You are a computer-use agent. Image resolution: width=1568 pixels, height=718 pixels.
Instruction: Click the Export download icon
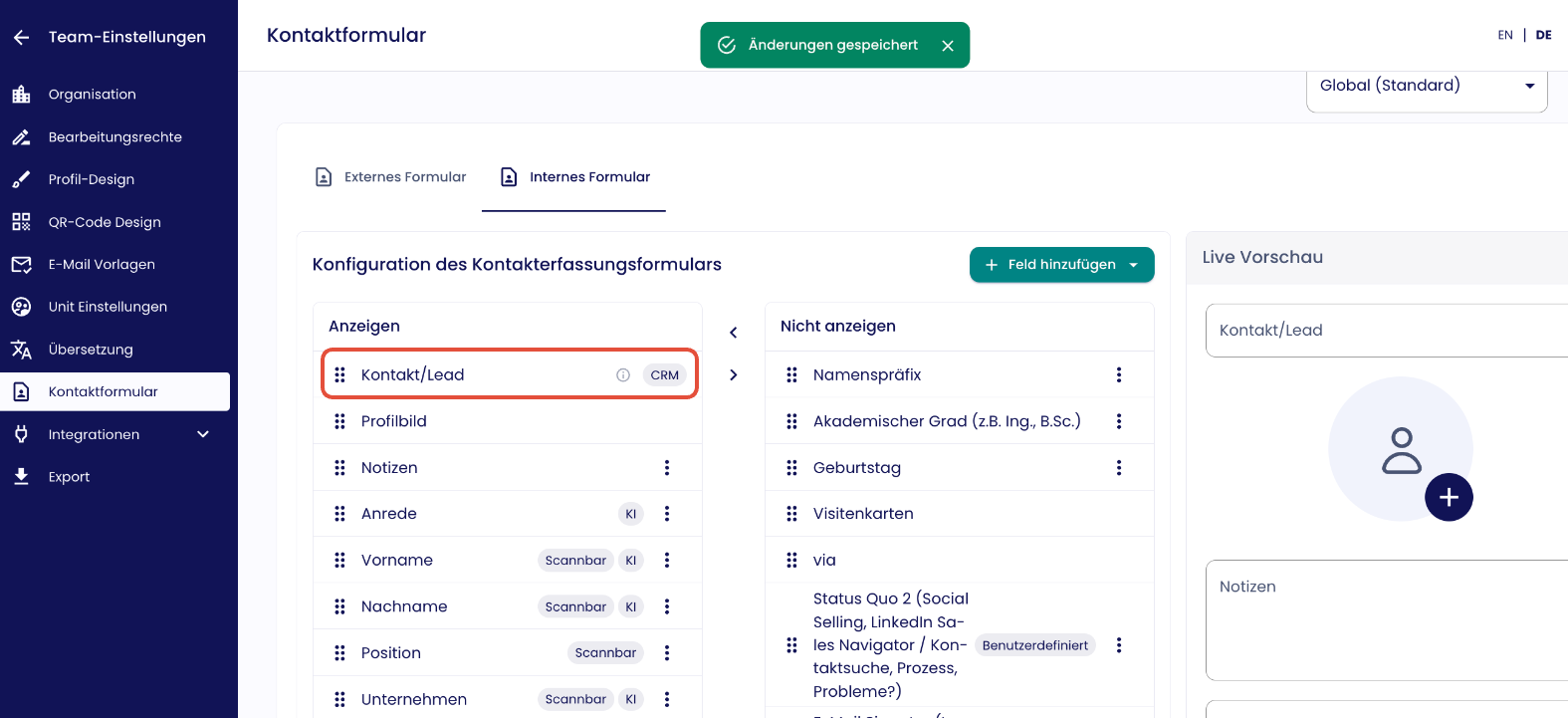pyautogui.click(x=21, y=477)
